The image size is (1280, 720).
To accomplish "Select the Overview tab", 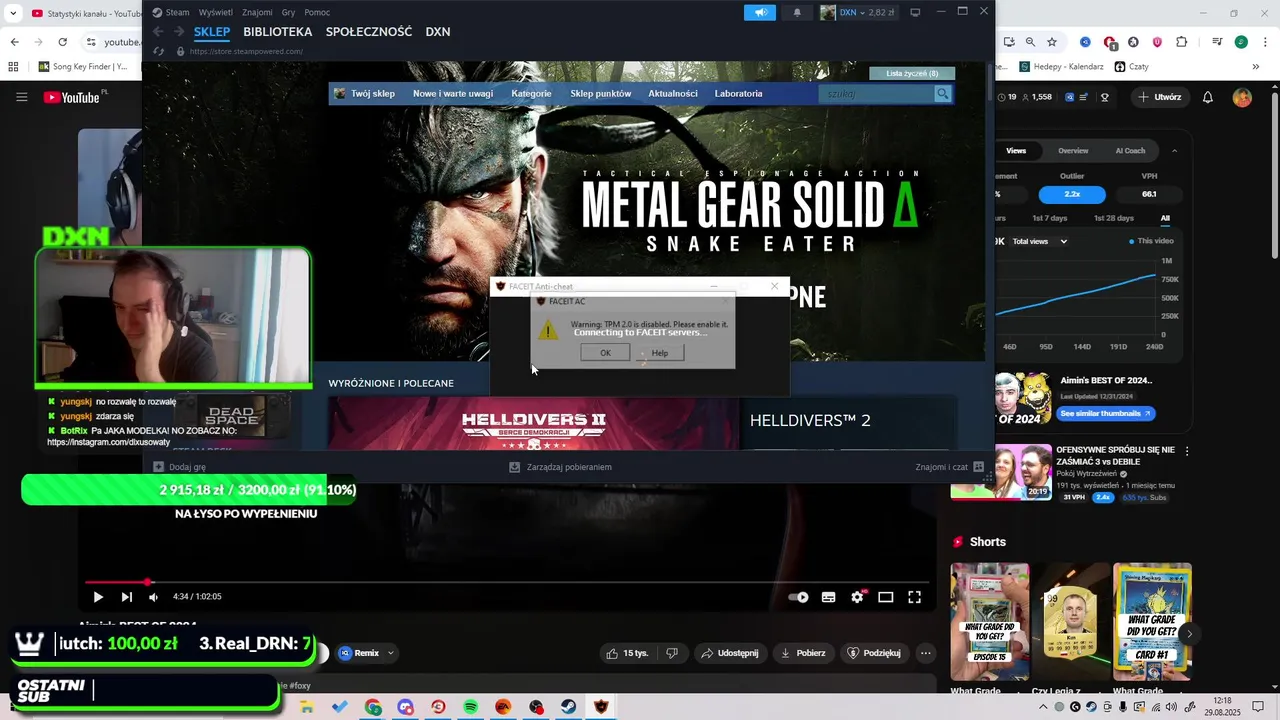I will (x=1073, y=151).
